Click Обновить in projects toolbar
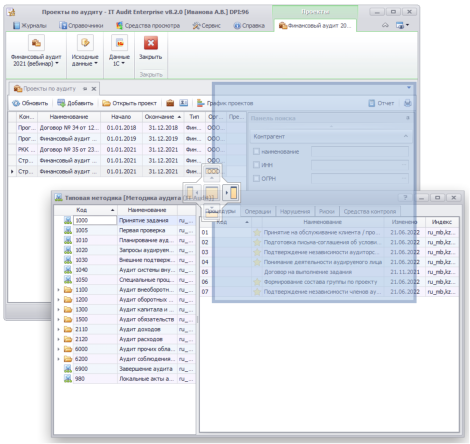Viewport: 470px width, 444px height. (x=30, y=103)
